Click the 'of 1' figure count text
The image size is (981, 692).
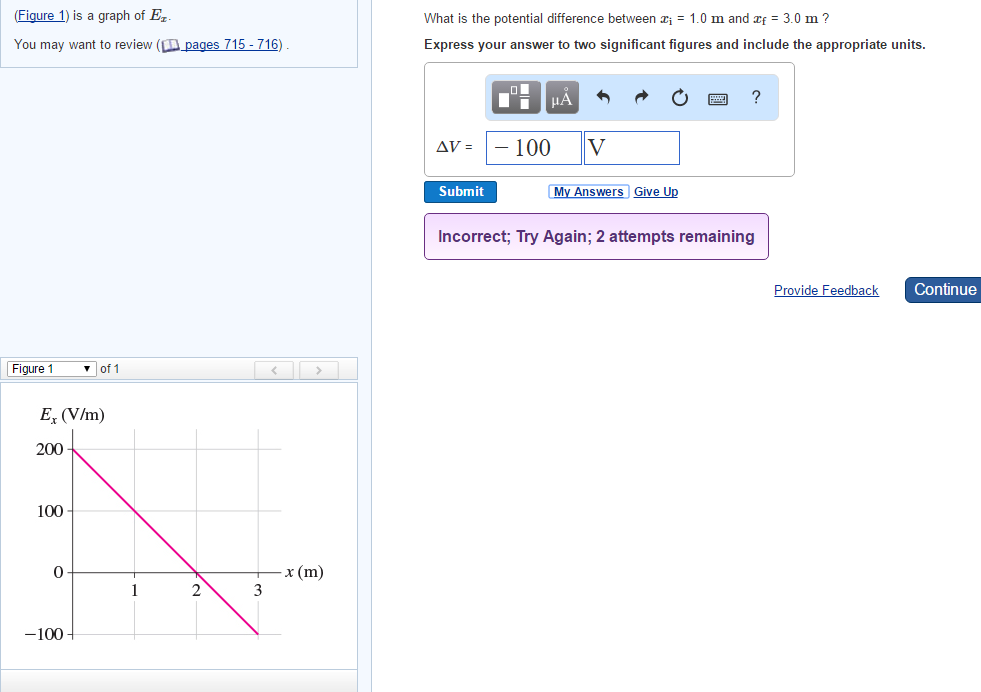coord(109,369)
